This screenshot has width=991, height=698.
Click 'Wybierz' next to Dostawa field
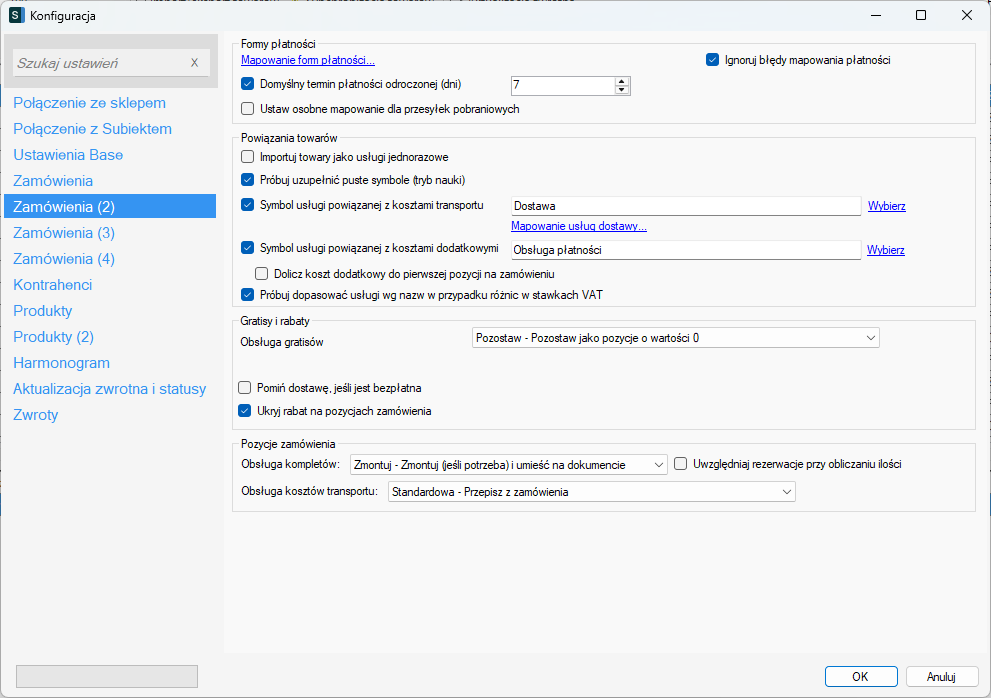(x=886, y=206)
